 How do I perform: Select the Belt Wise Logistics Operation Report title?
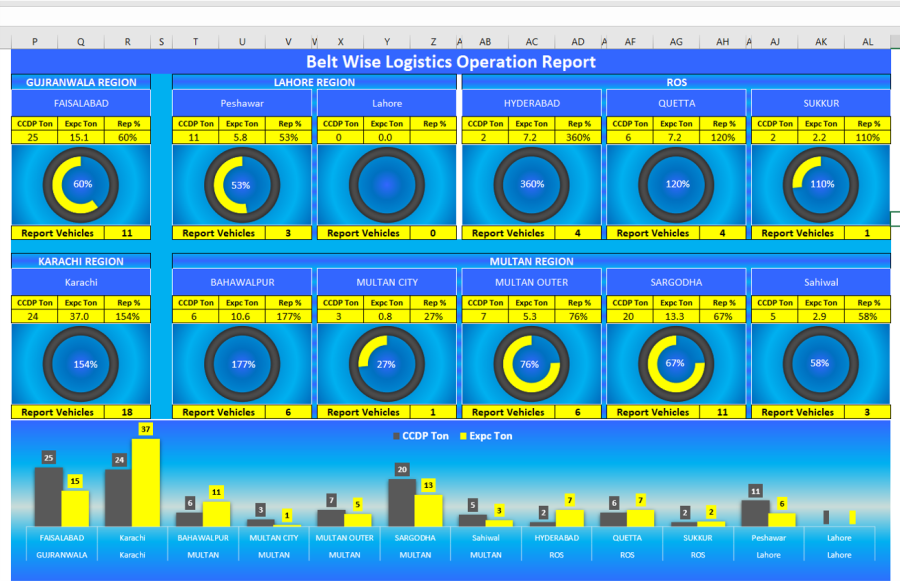pyautogui.click(x=451, y=61)
